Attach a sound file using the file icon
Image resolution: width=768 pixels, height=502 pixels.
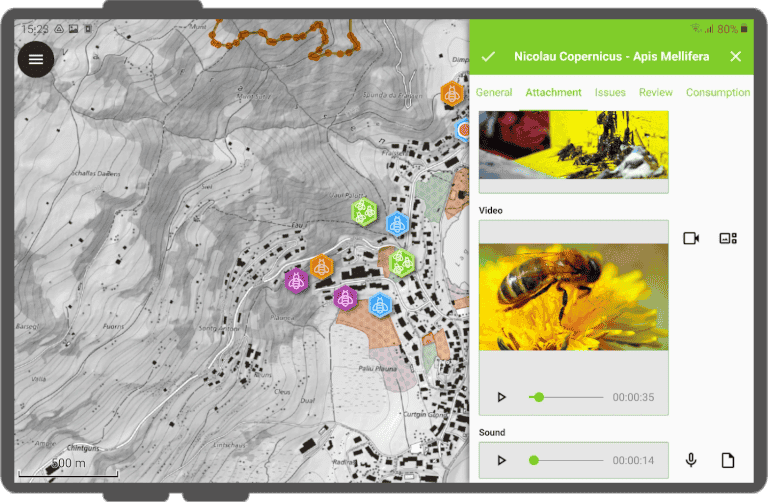[728, 460]
